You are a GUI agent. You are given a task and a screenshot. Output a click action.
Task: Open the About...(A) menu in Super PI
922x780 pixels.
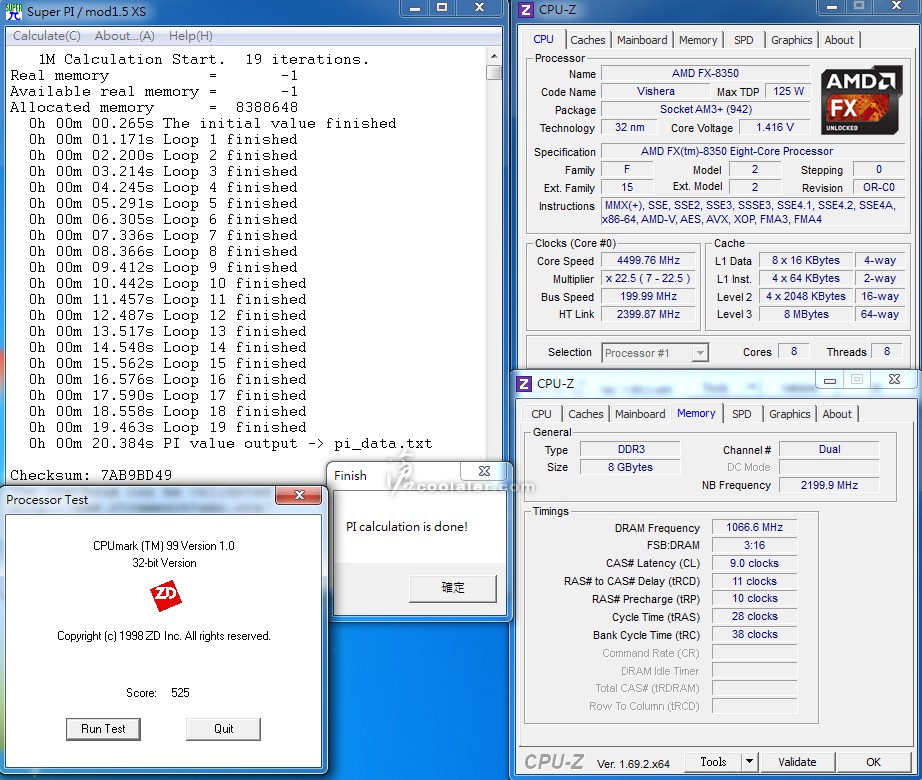pyautogui.click(x=124, y=36)
